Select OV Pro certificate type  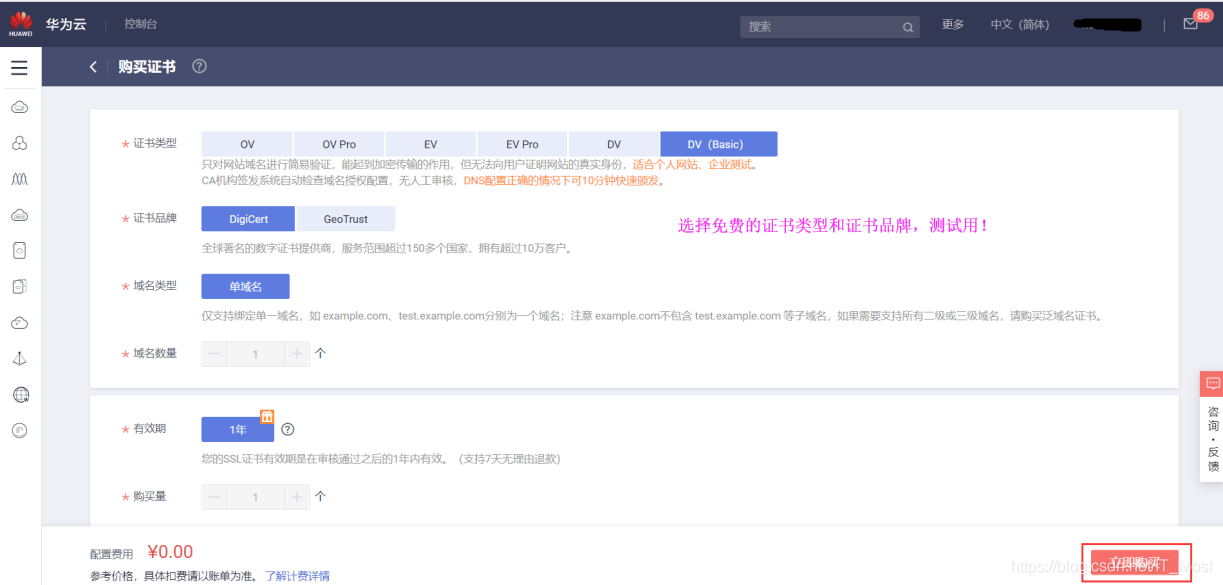[339, 144]
